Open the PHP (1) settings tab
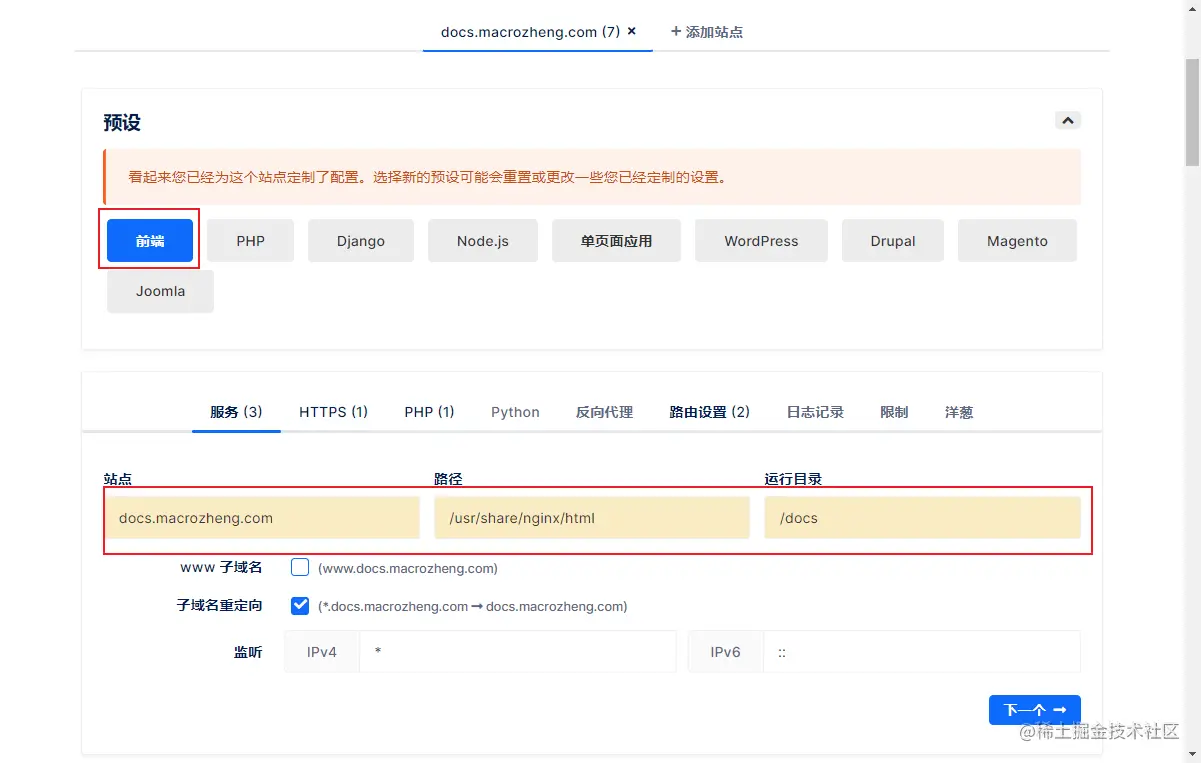This screenshot has width=1201, height=763. (x=429, y=412)
